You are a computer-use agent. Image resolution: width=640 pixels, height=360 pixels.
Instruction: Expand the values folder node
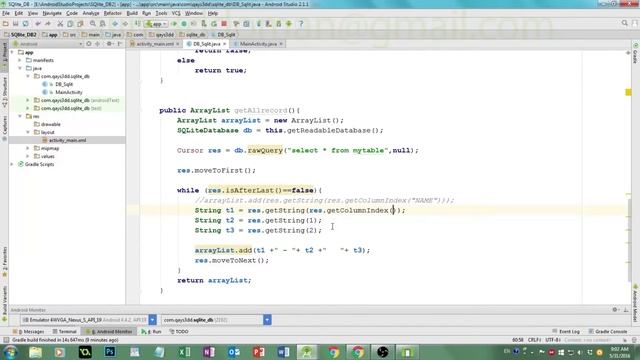click(28, 156)
